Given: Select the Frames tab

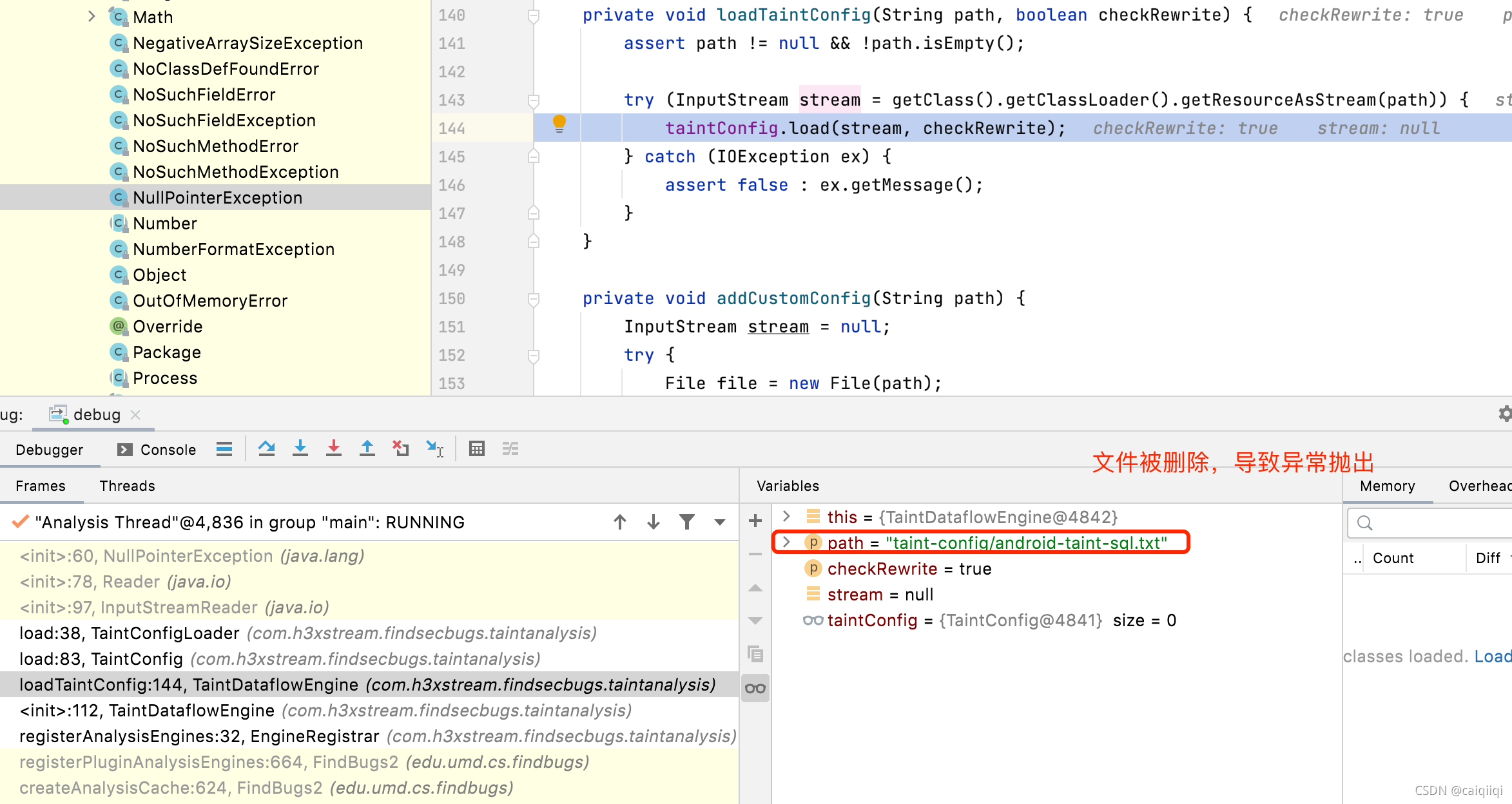Looking at the screenshot, I should (x=41, y=486).
